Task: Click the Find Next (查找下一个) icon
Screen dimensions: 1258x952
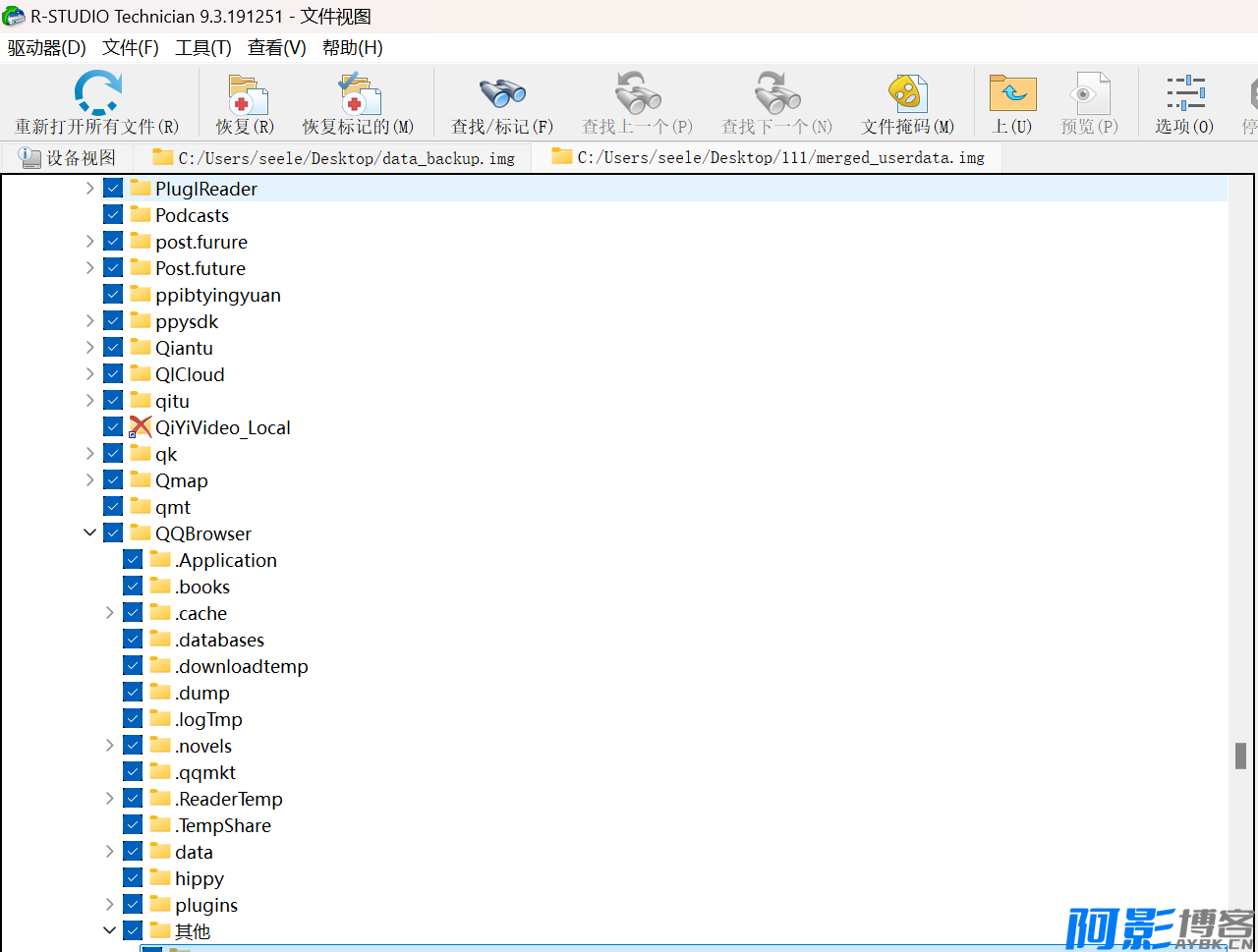Action: (x=776, y=94)
